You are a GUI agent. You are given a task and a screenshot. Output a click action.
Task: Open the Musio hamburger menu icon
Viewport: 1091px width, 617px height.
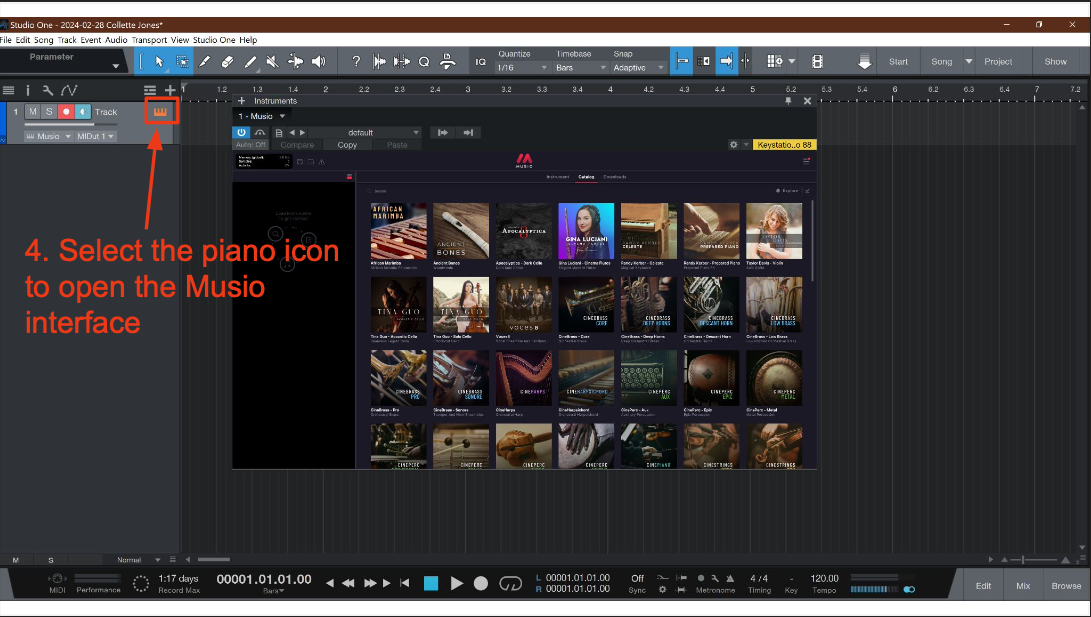(x=806, y=161)
